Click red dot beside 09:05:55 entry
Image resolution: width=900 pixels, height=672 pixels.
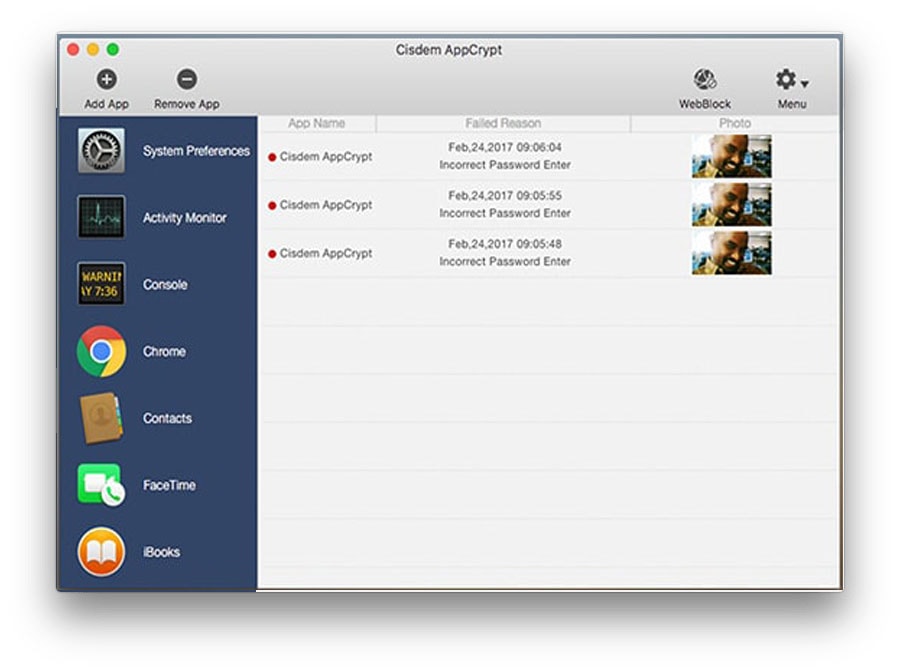point(272,205)
